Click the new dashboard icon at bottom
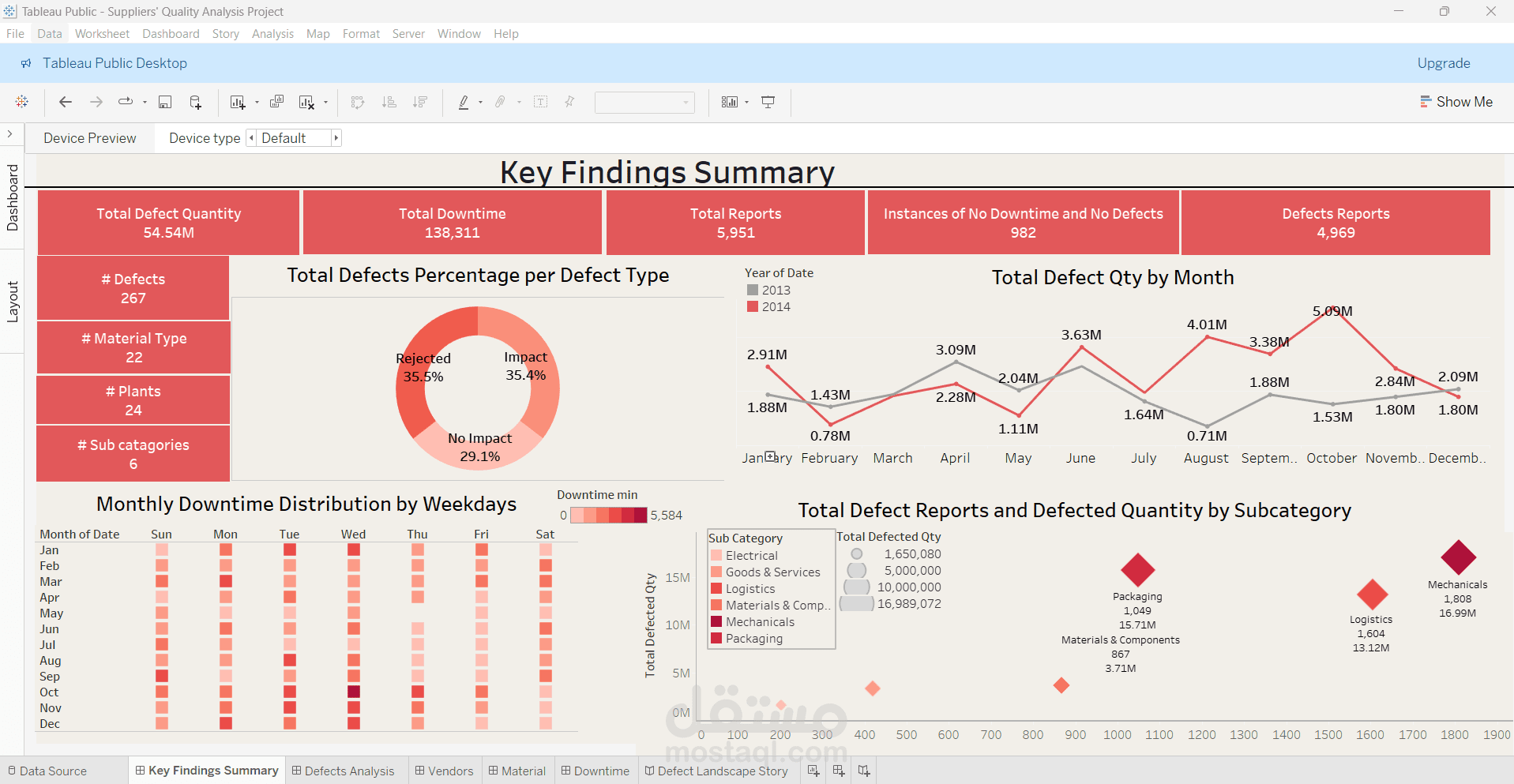 coord(839,771)
